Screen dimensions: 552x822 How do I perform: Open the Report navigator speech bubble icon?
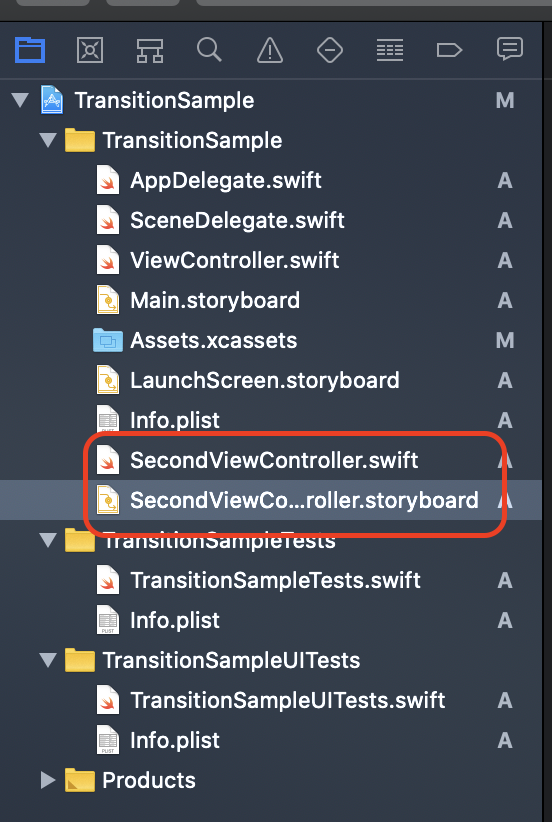(x=510, y=50)
